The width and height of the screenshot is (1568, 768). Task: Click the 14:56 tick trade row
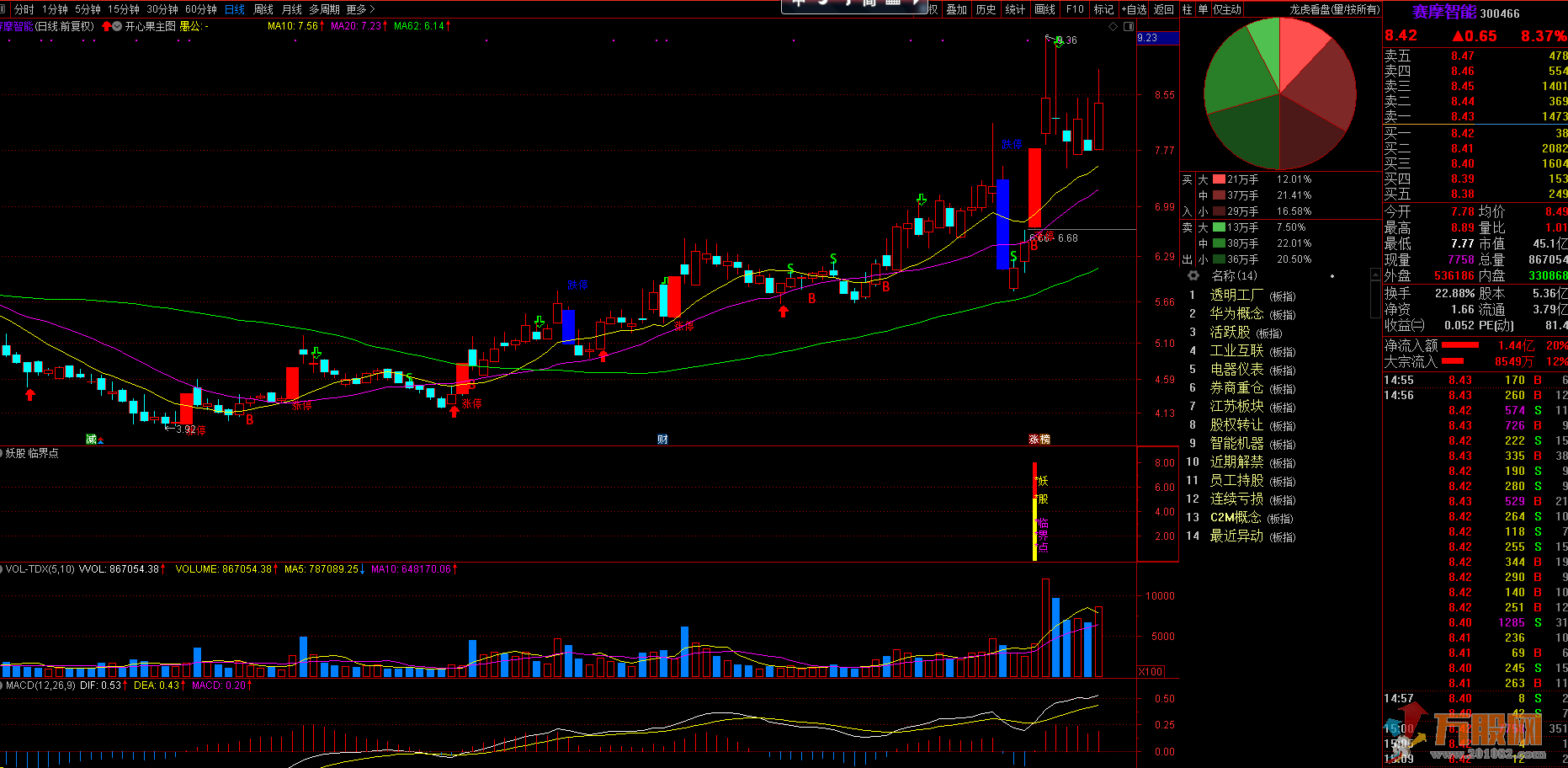(1475, 395)
